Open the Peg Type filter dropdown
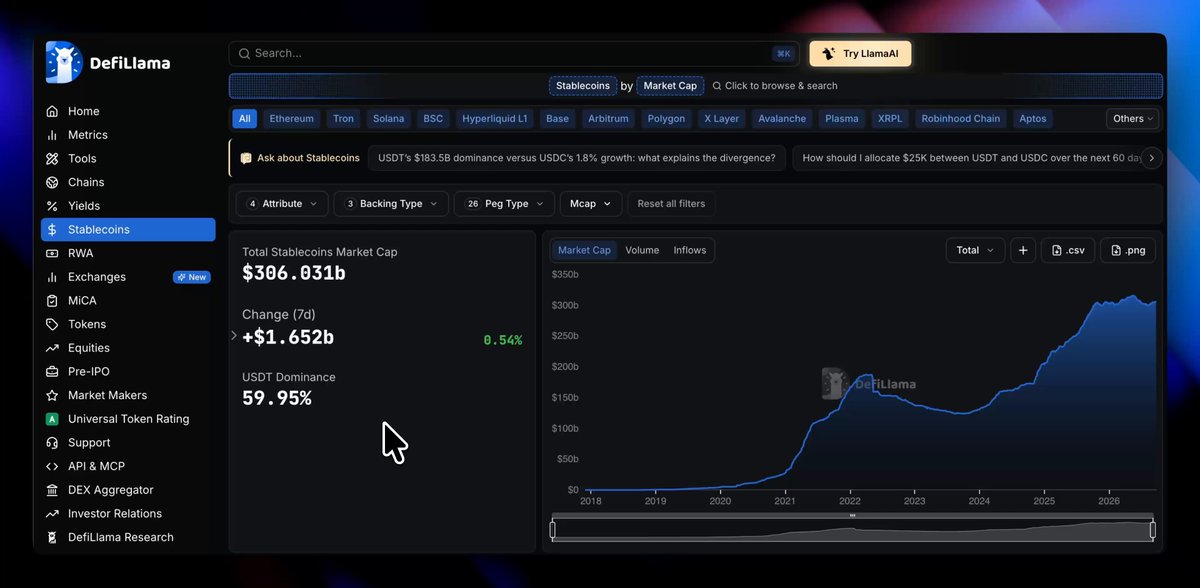Viewport: 1200px width, 588px height. coord(505,204)
